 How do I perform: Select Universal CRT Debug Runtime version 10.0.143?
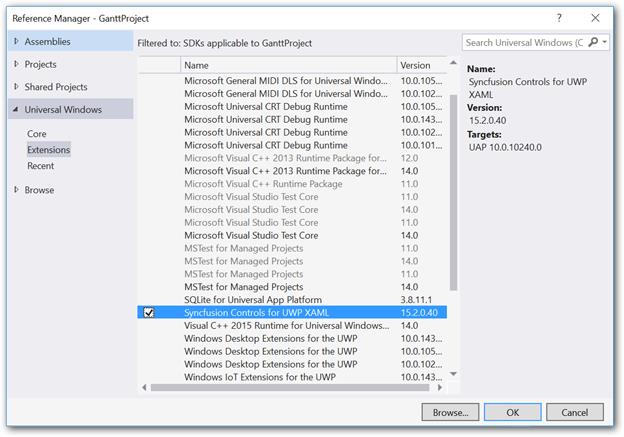[292, 119]
